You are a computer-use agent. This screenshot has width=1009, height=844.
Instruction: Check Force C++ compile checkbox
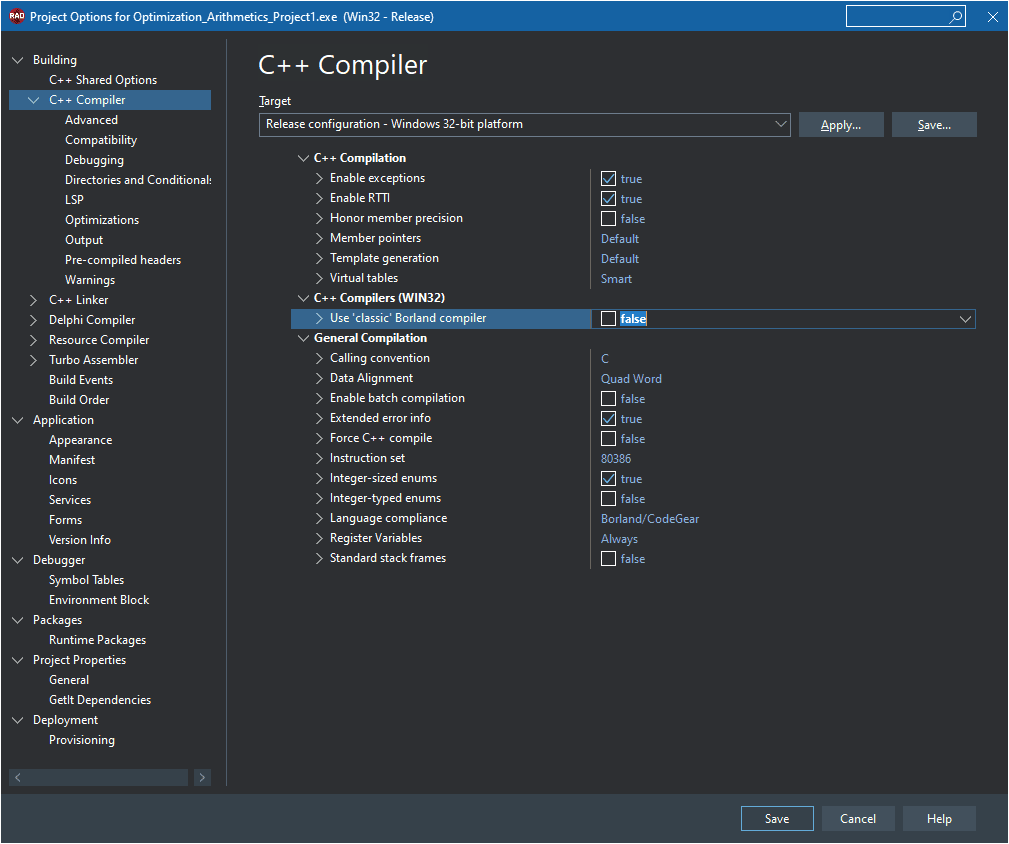(x=608, y=439)
